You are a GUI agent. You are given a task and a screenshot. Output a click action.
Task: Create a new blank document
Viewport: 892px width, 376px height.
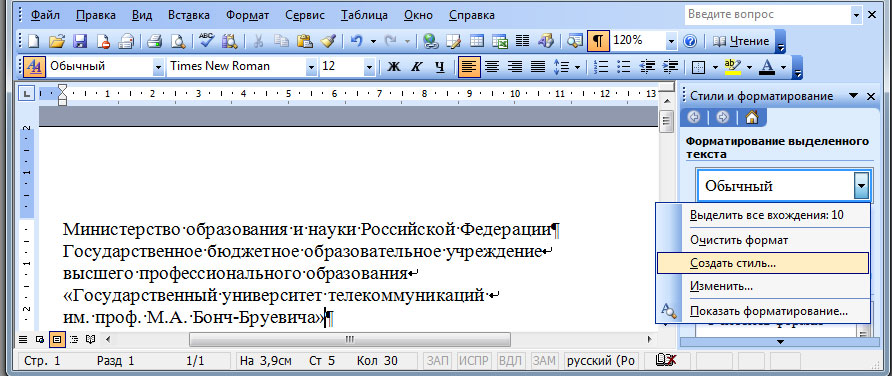34,41
